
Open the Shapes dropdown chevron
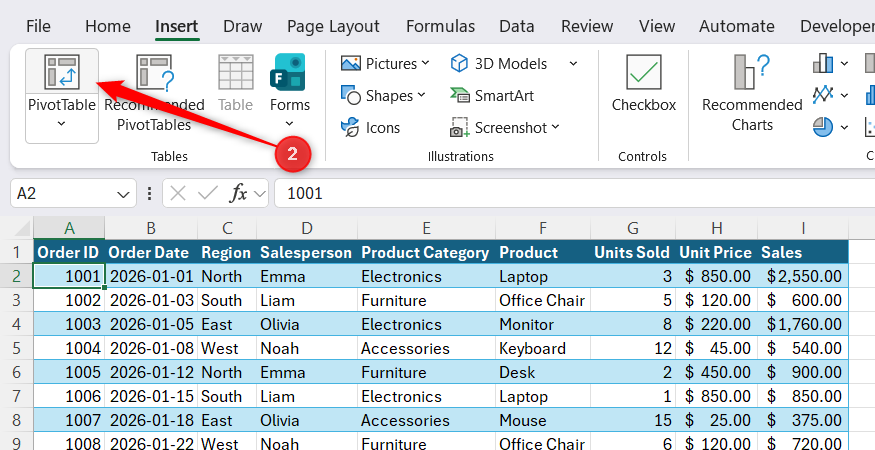[421, 95]
